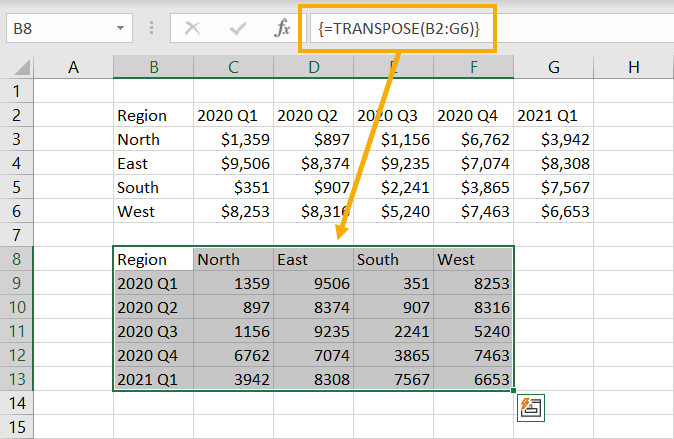
Task: Select row 8 header
Action: click(x=16, y=259)
